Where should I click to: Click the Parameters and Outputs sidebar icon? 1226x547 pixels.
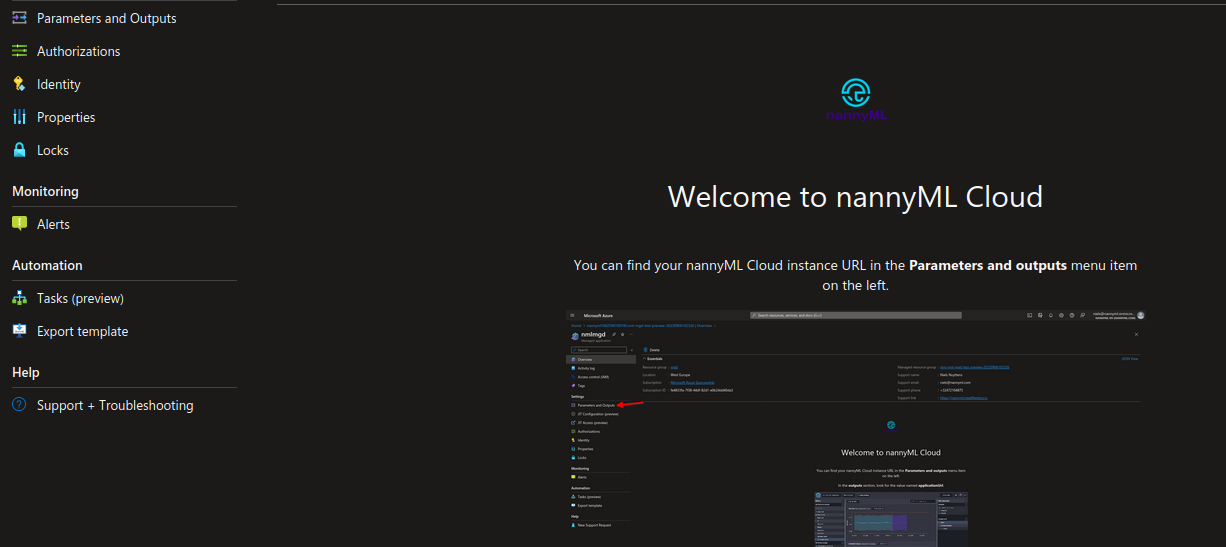pos(19,18)
